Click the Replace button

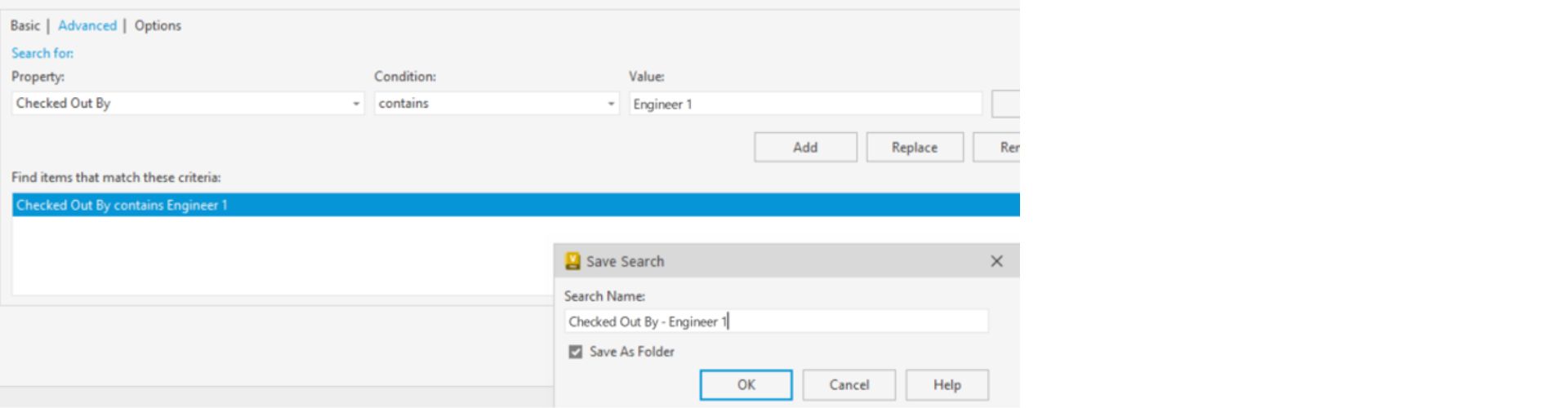click(914, 147)
